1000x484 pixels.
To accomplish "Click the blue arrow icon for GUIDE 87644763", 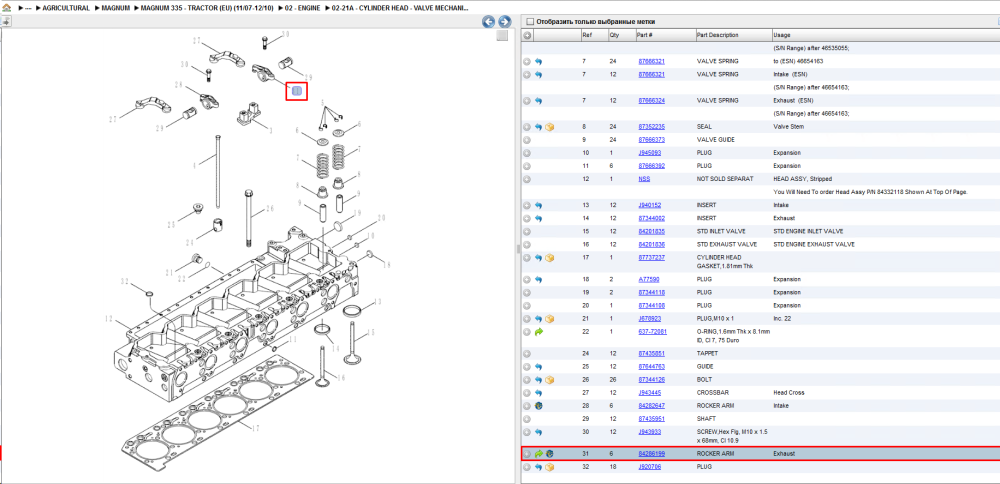I will click(539, 367).
